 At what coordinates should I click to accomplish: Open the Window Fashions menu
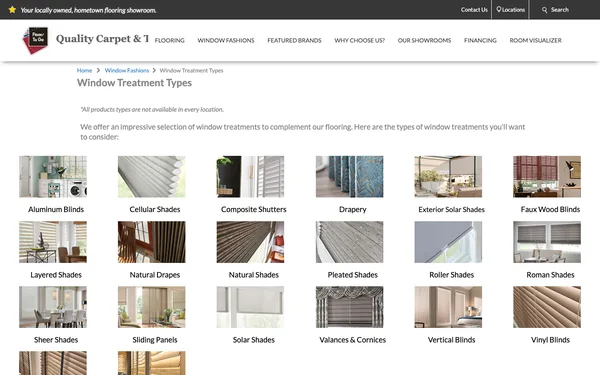click(x=226, y=40)
